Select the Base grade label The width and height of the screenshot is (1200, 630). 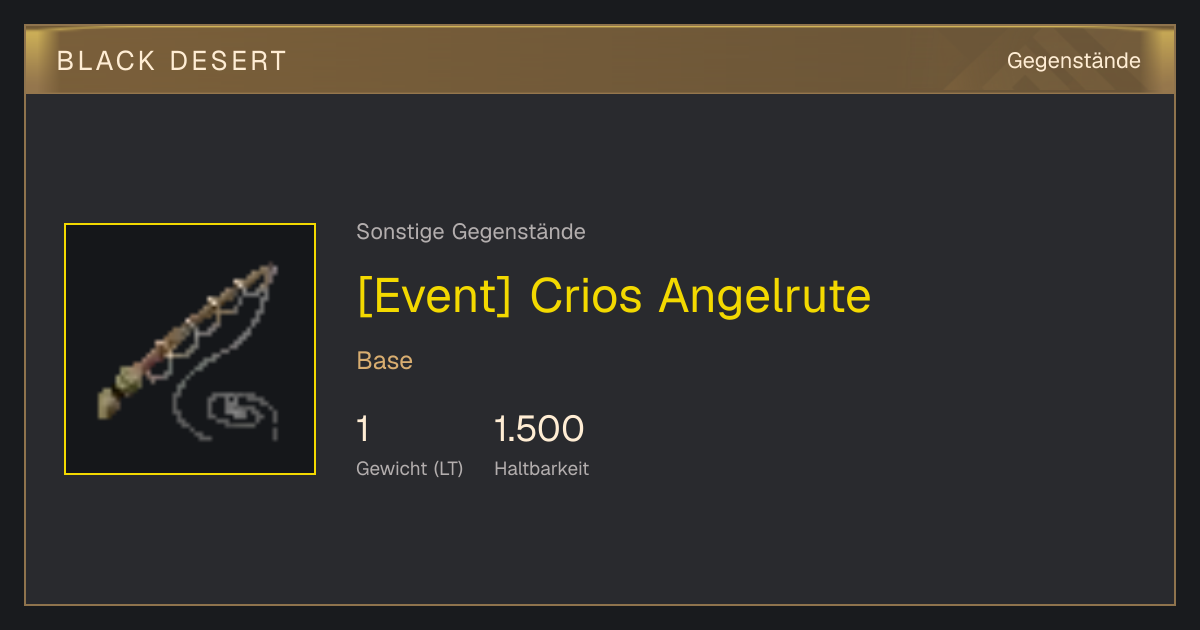click(385, 361)
